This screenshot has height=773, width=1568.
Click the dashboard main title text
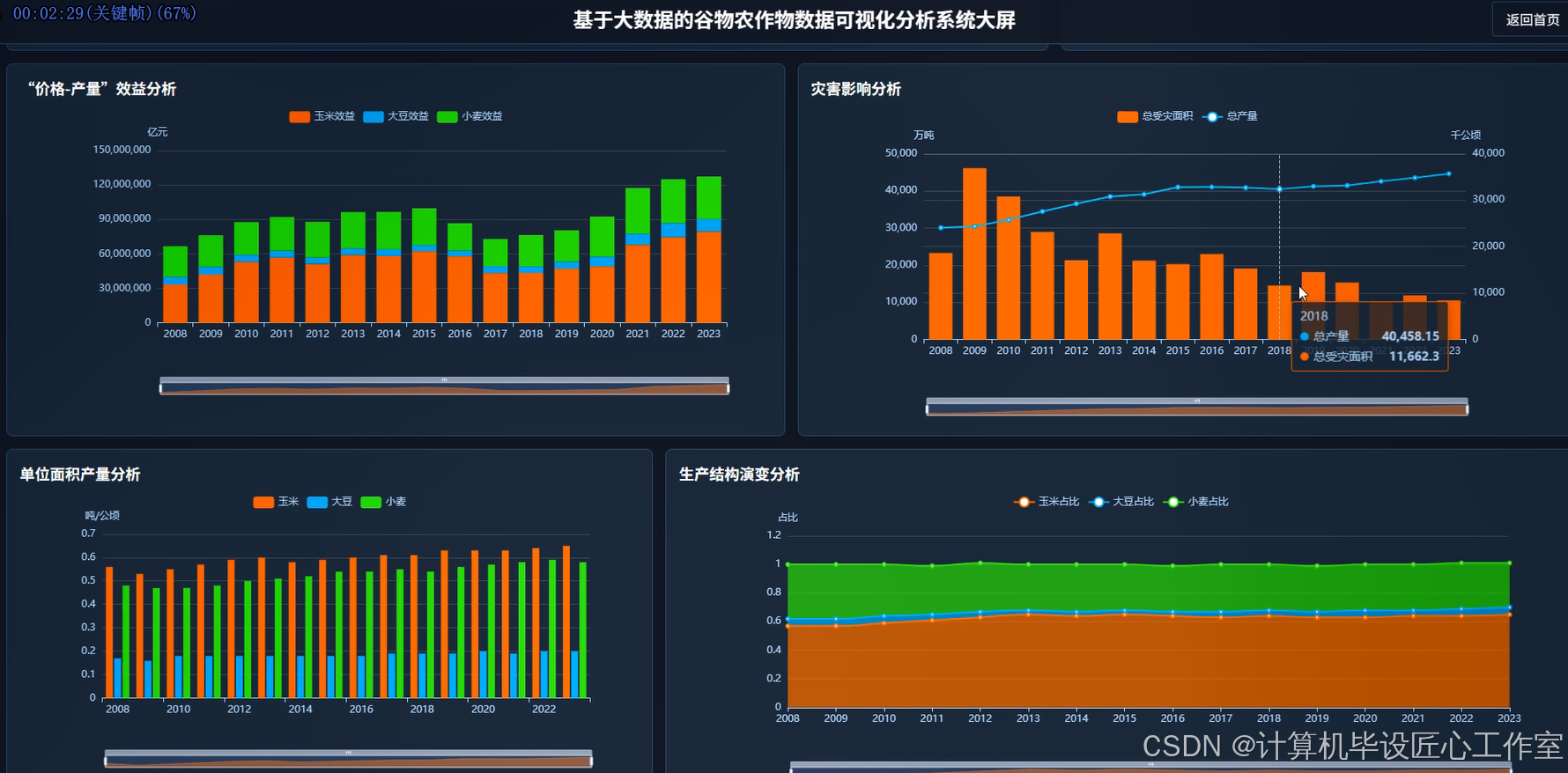tap(794, 20)
